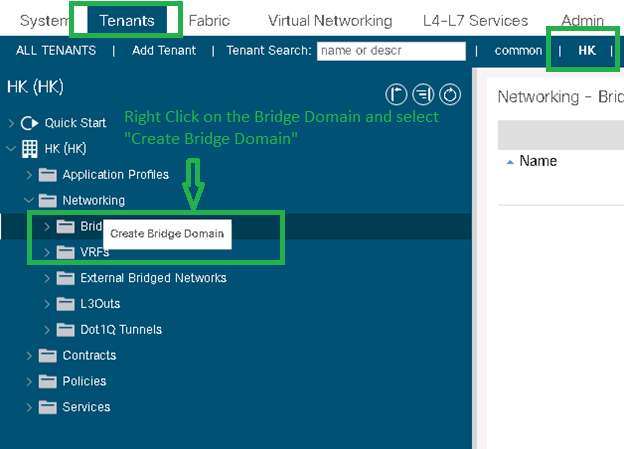
Task: Select HK (HK) tree item
Action: point(65,149)
